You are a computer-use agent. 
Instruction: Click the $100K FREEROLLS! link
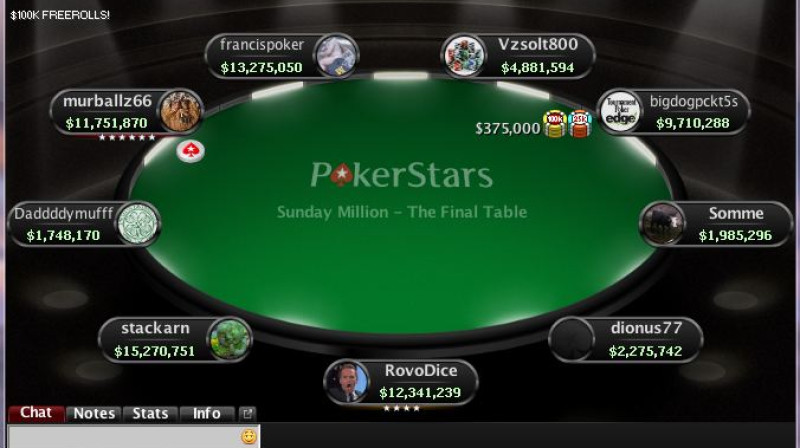point(60,15)
